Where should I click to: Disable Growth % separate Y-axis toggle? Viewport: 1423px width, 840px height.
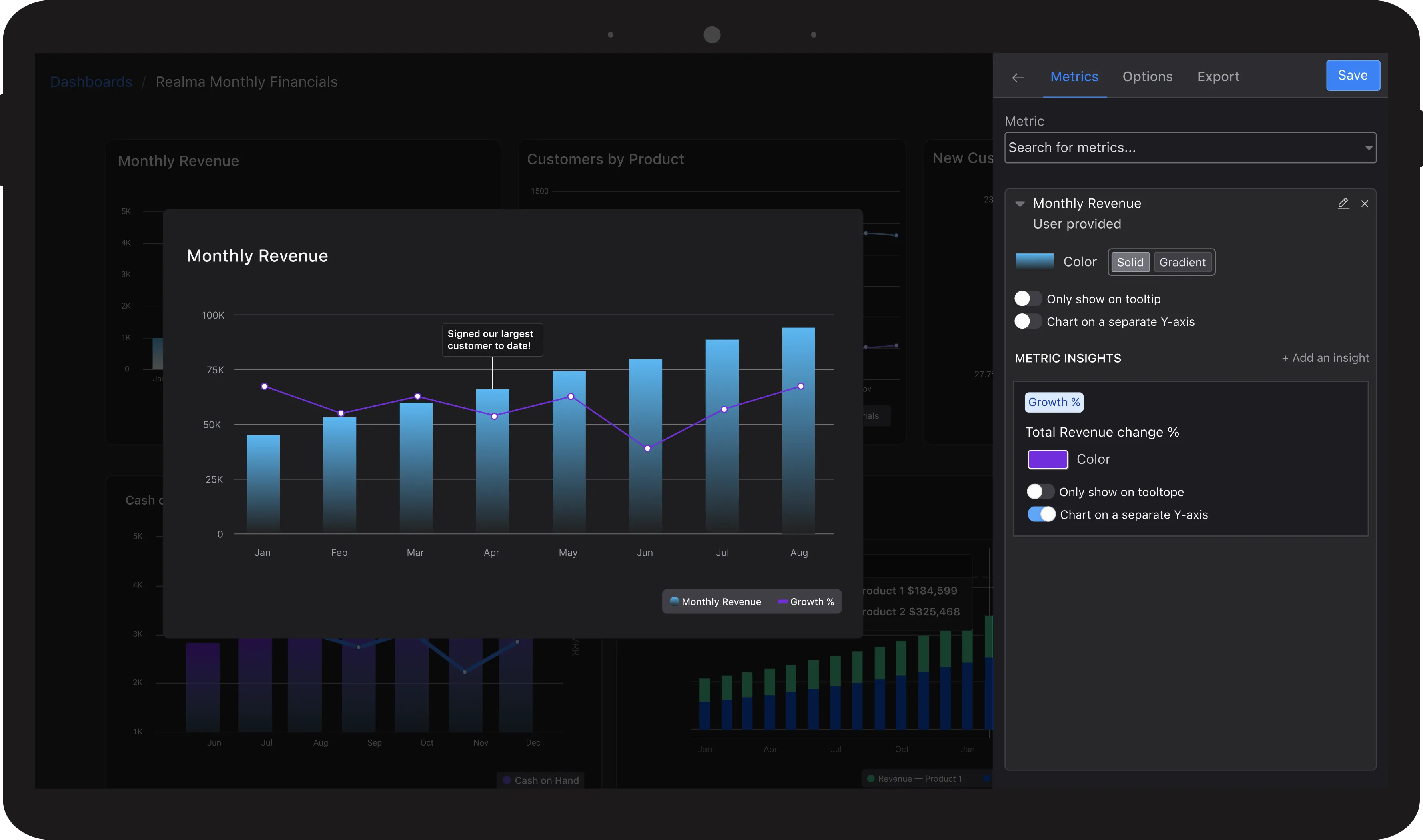1041,514
